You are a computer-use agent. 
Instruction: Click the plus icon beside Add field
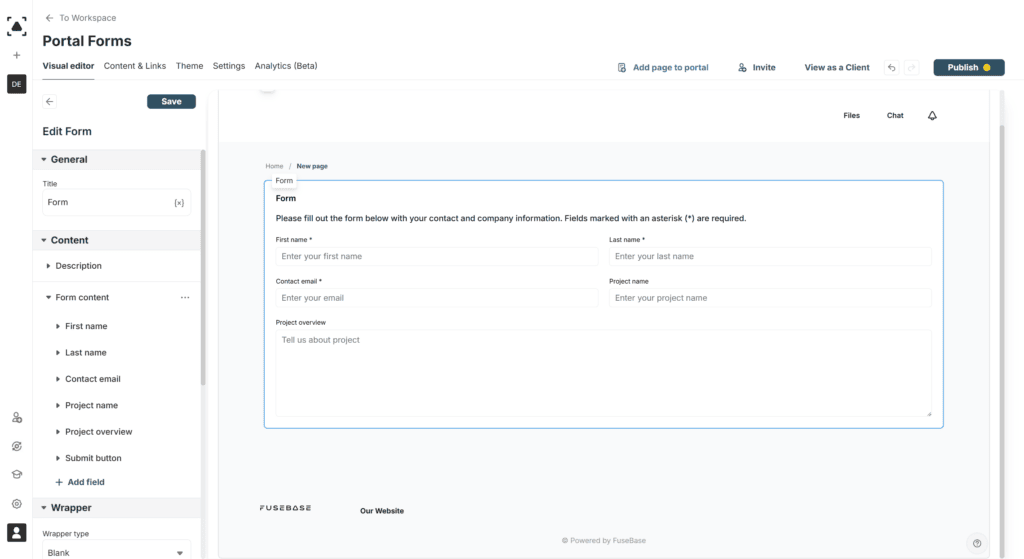tap(59, 483)
